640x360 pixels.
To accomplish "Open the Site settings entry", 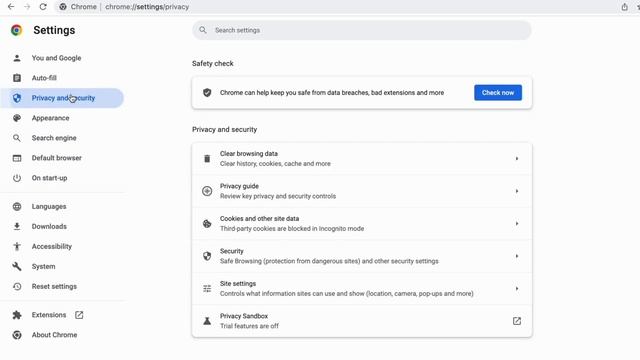I will click(362, 289).
